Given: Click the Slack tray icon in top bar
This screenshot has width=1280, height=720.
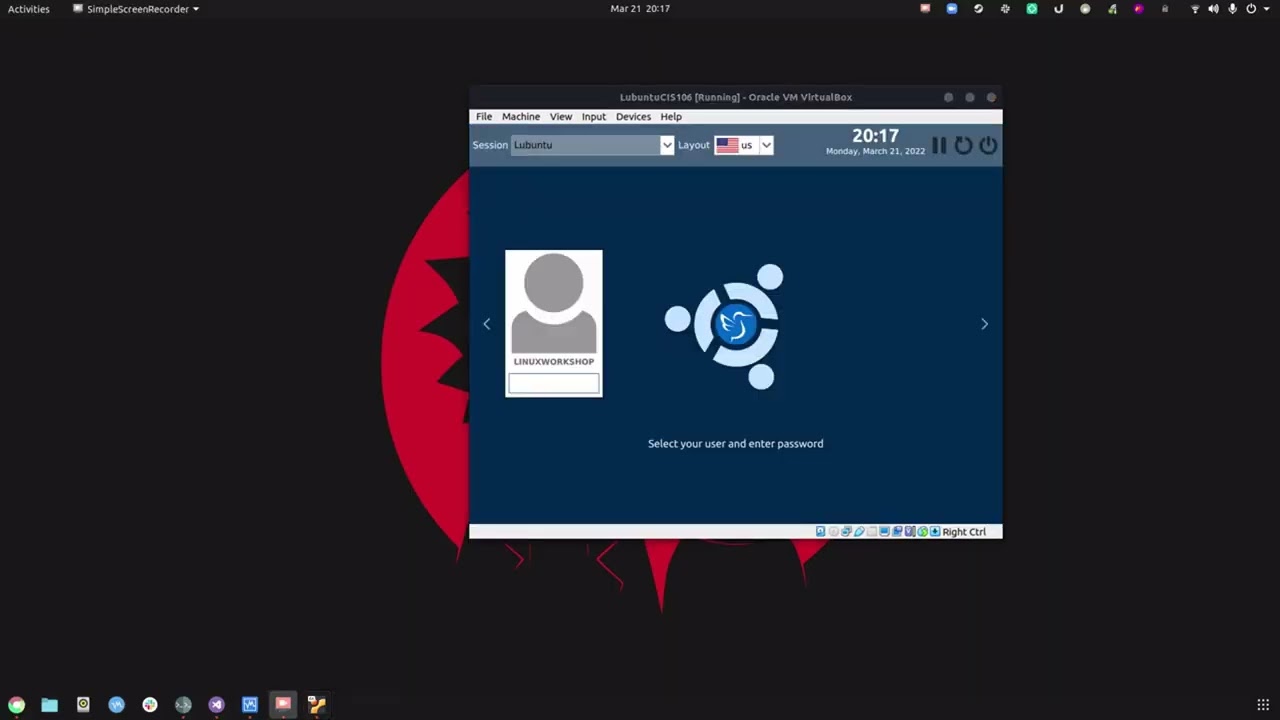Looking at the screenshot, I should click(x=1005, y=9).
